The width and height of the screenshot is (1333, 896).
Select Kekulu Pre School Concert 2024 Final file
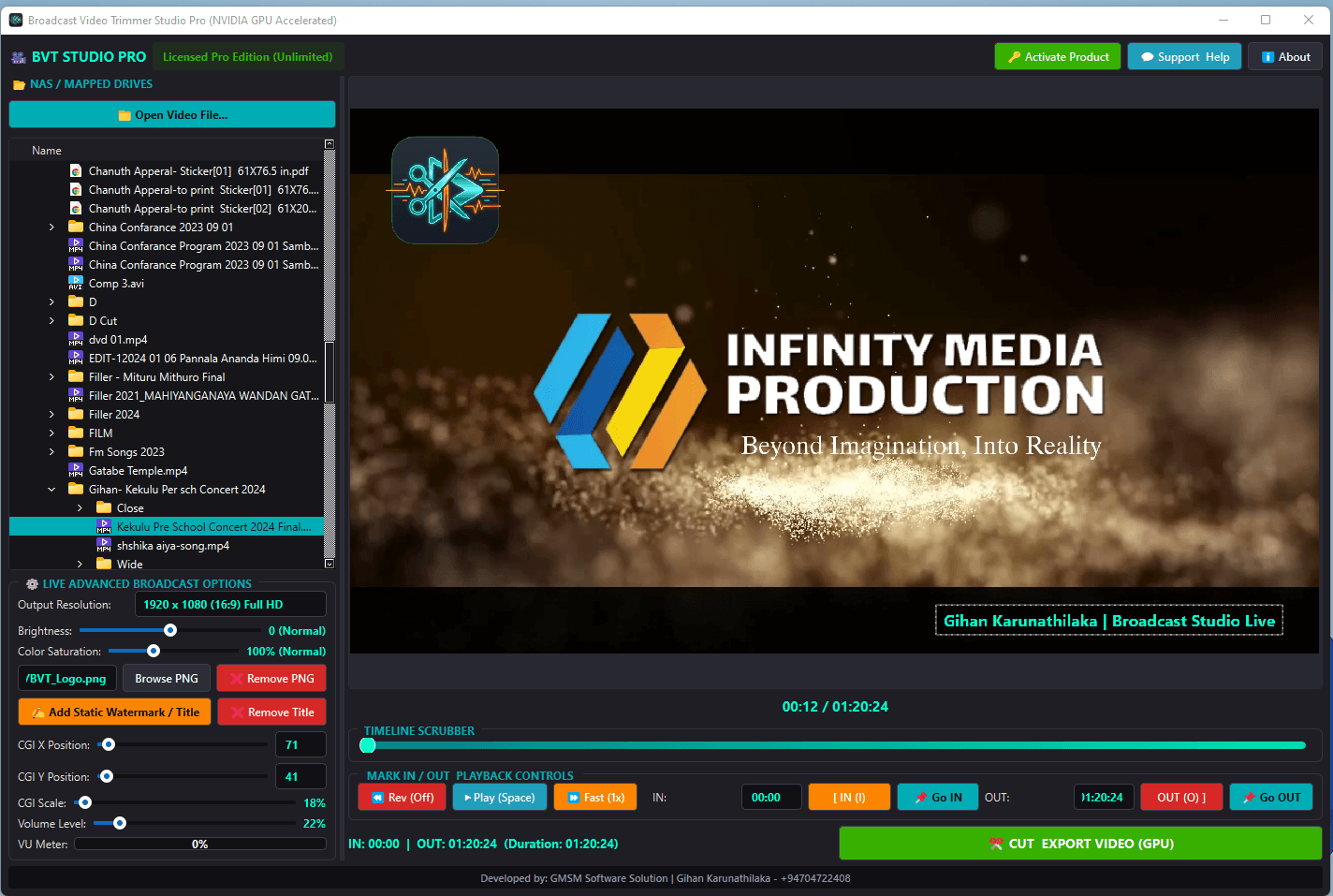click(213, 527)
